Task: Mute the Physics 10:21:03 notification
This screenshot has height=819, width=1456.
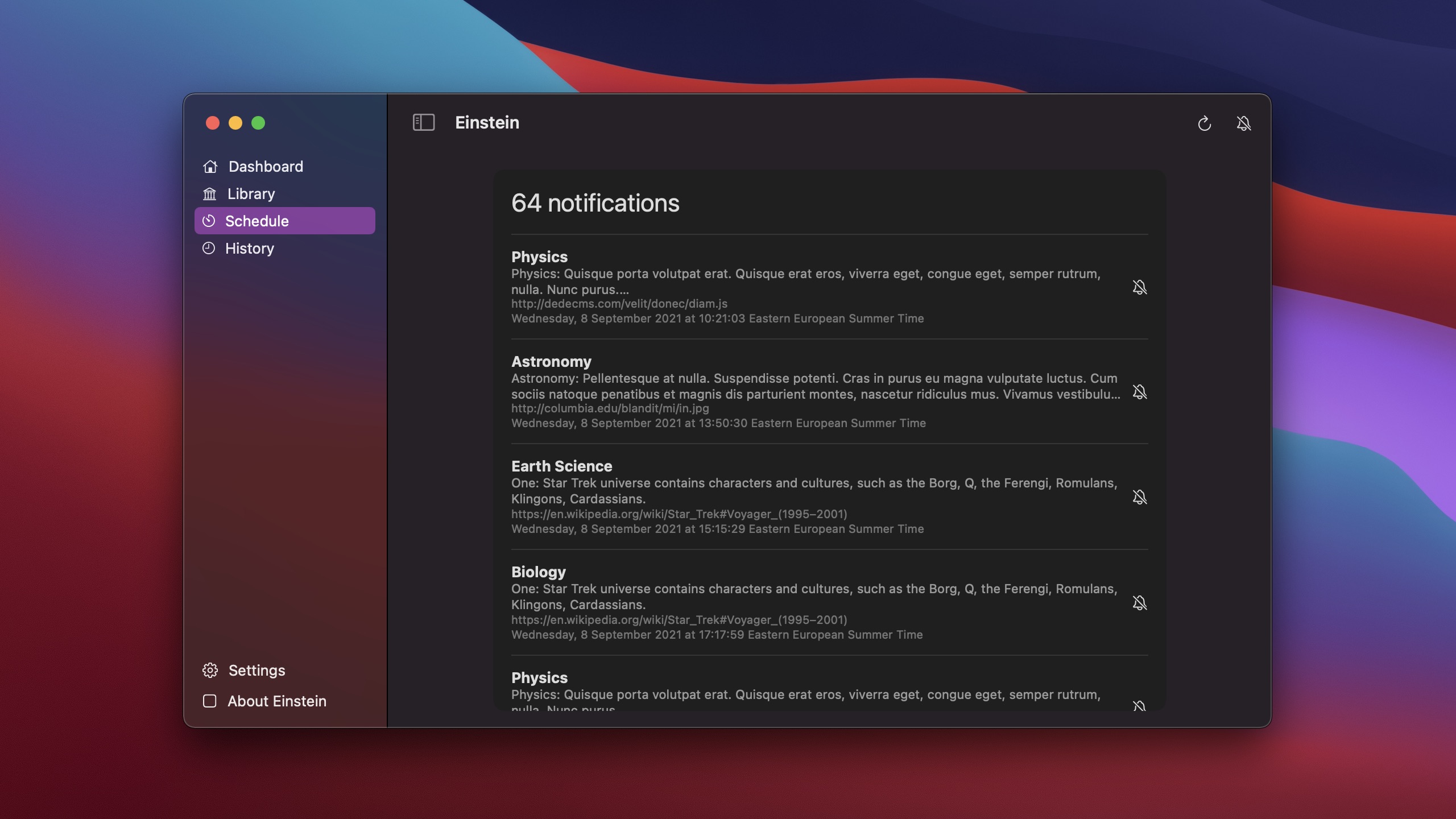Action: pos(1139,287)
